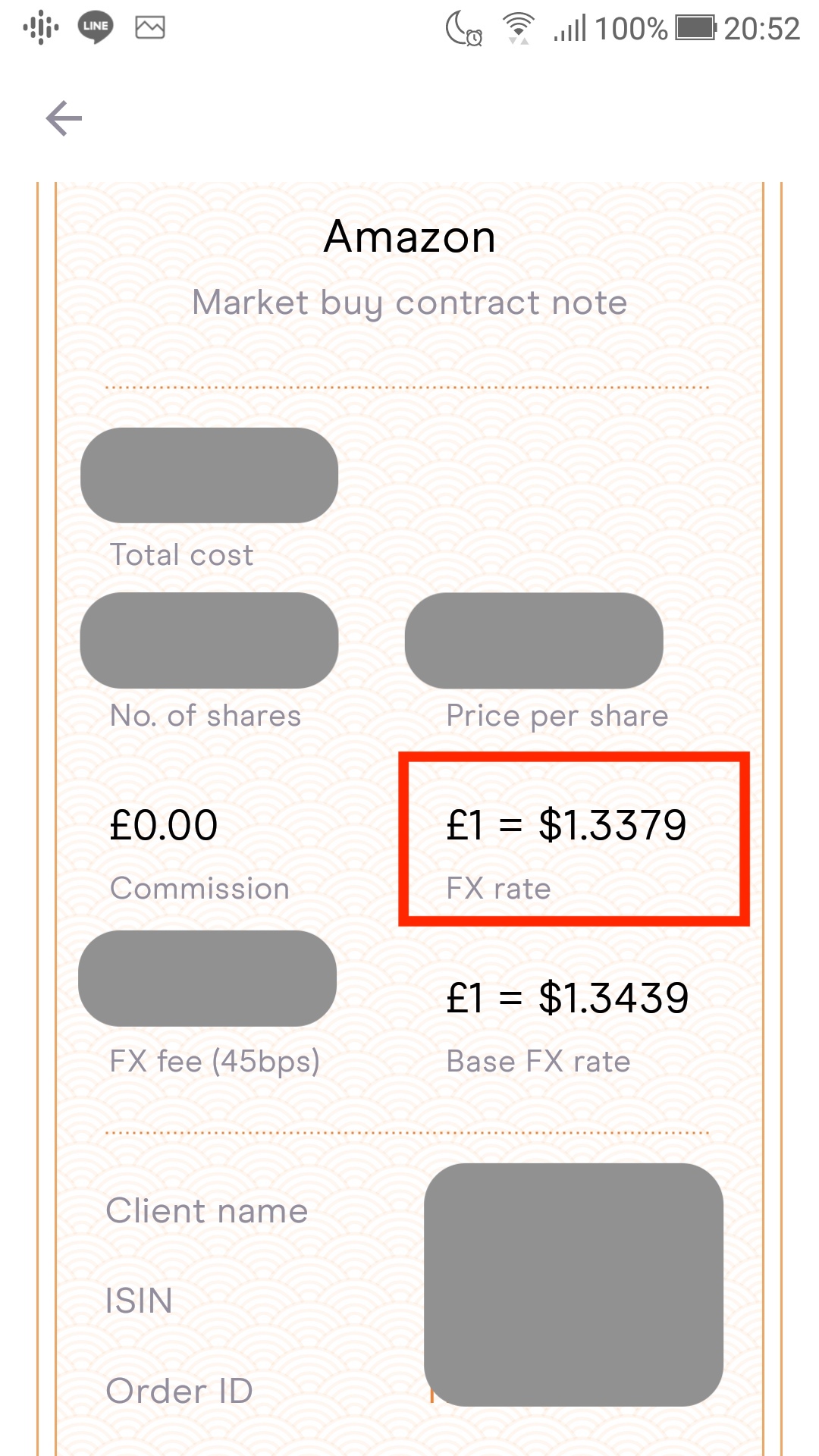819x1456 pixels.
Task: Tap the Price per share label
Action: [x=557, y=716]
